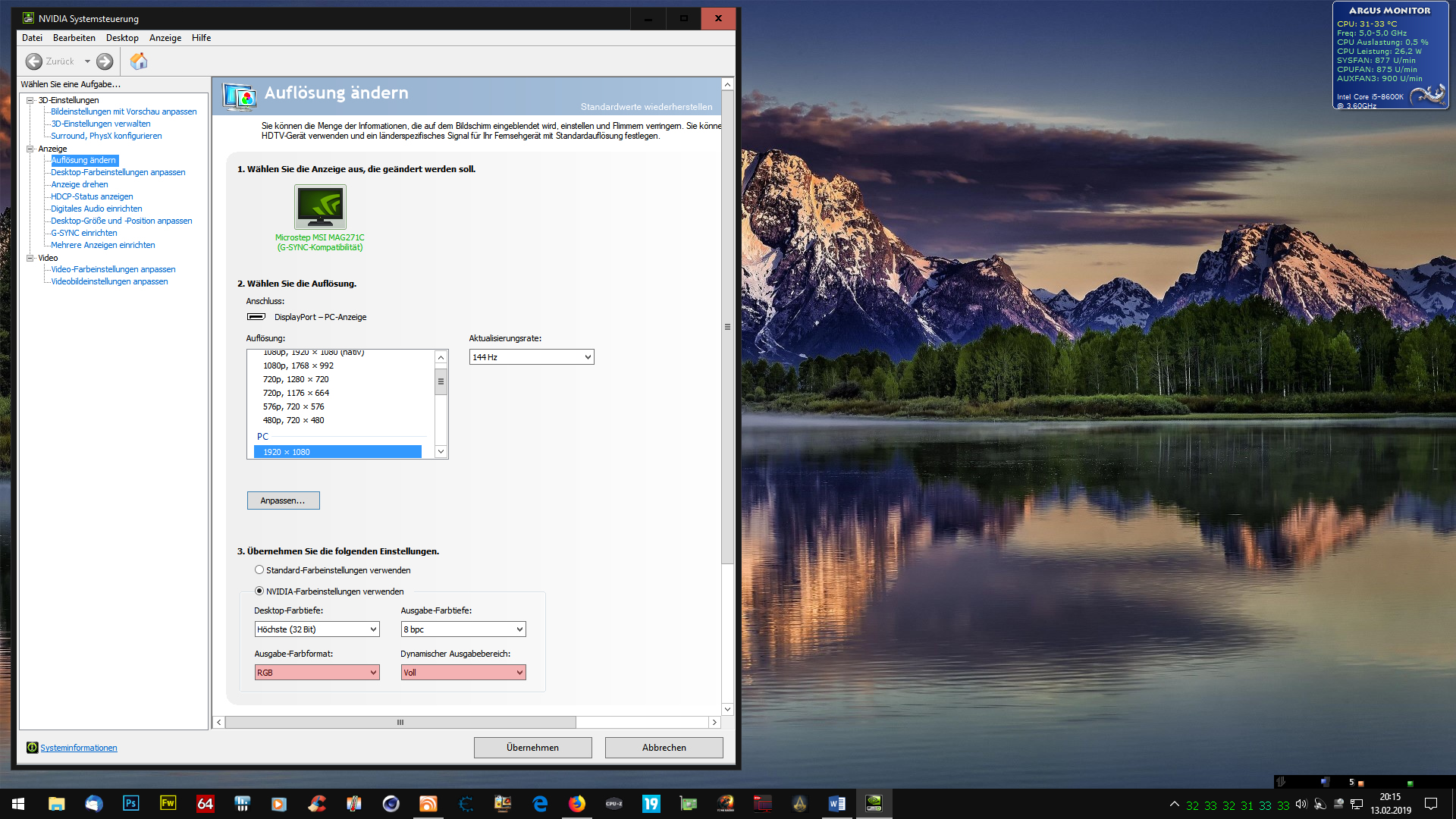This screenshot has width=1456, height=819.
Task: Open the Ausgabe-Farbtiefe 8 bpc dropdown
Action: click(x=463, y=629)
